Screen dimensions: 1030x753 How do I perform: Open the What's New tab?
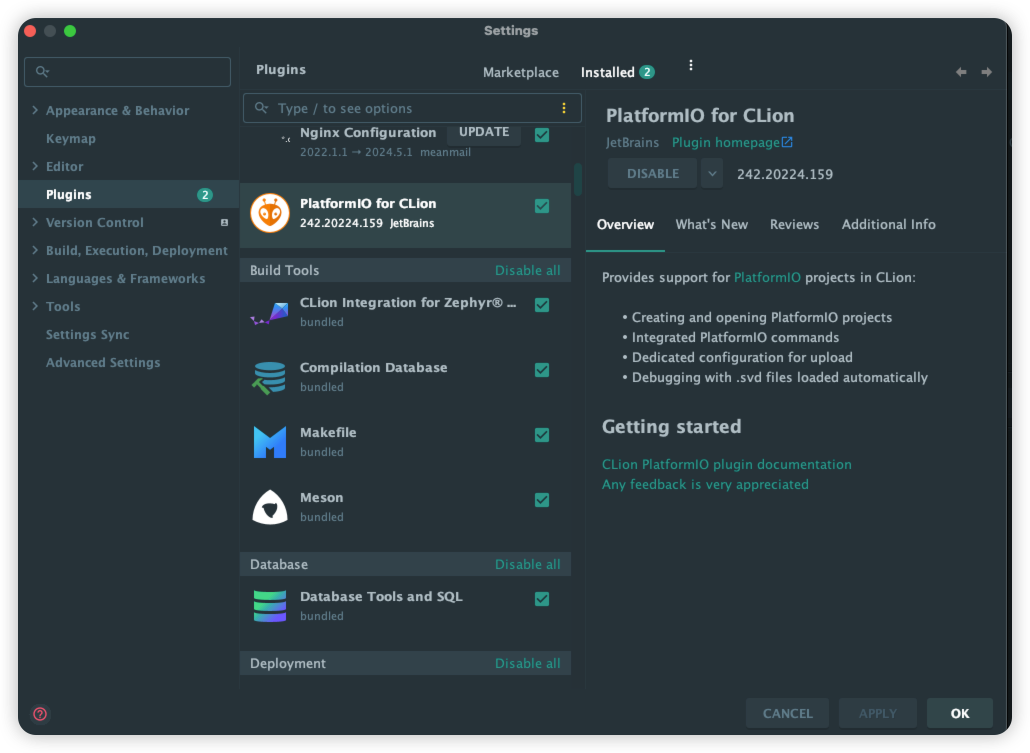[x=711, y=225]
